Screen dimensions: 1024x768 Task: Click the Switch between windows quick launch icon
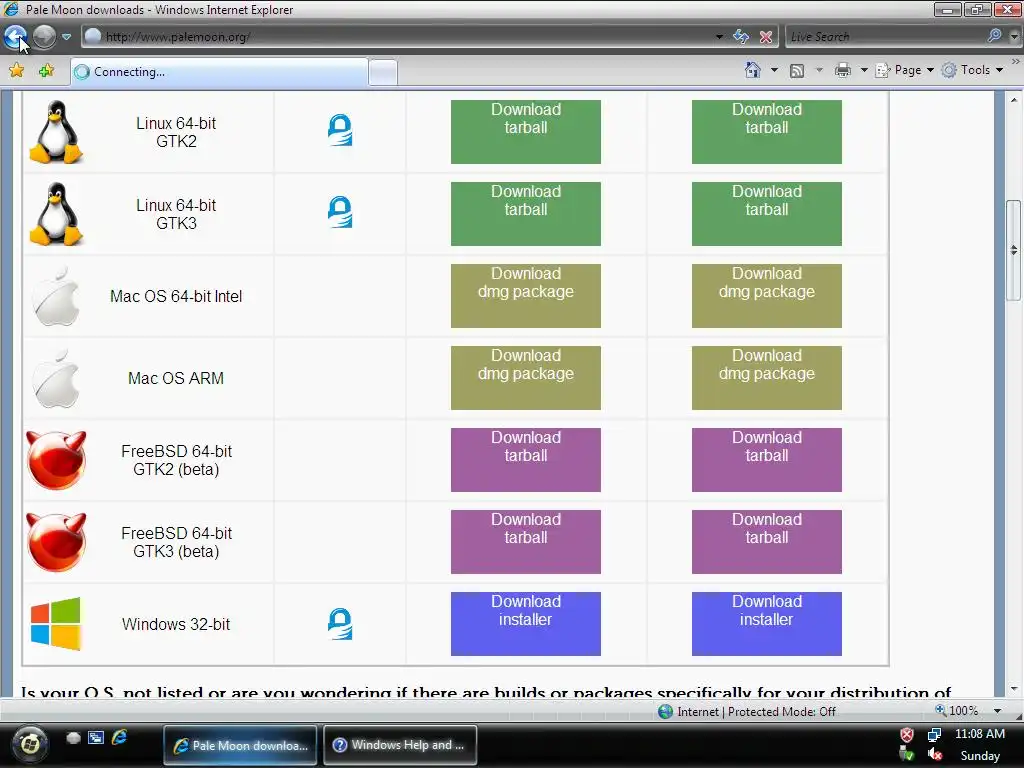[x=96, y=738]
